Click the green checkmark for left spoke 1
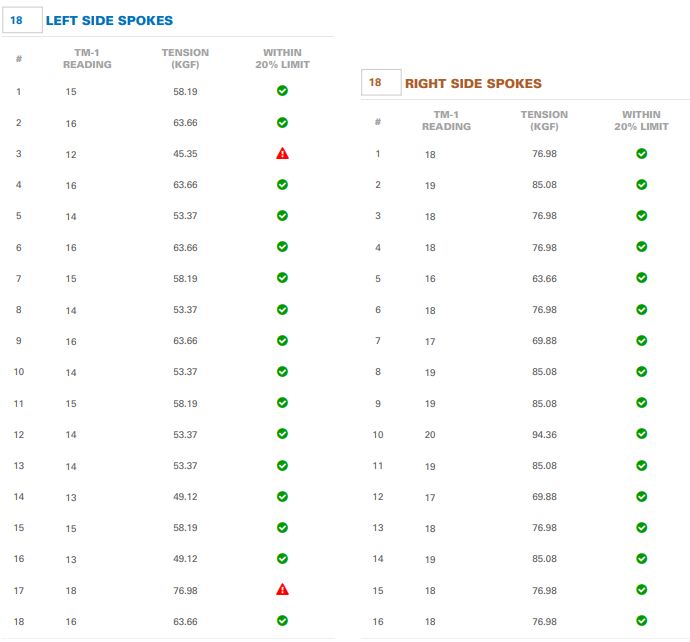690x642 pixels. [x=282, y=91]
